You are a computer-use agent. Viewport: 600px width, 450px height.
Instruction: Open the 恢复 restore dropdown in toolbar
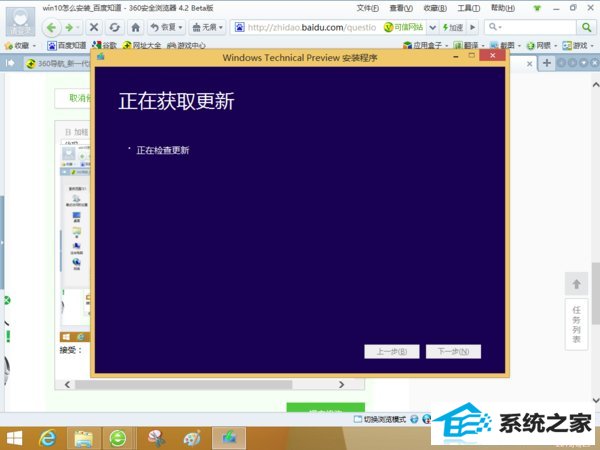pos(166,27)
